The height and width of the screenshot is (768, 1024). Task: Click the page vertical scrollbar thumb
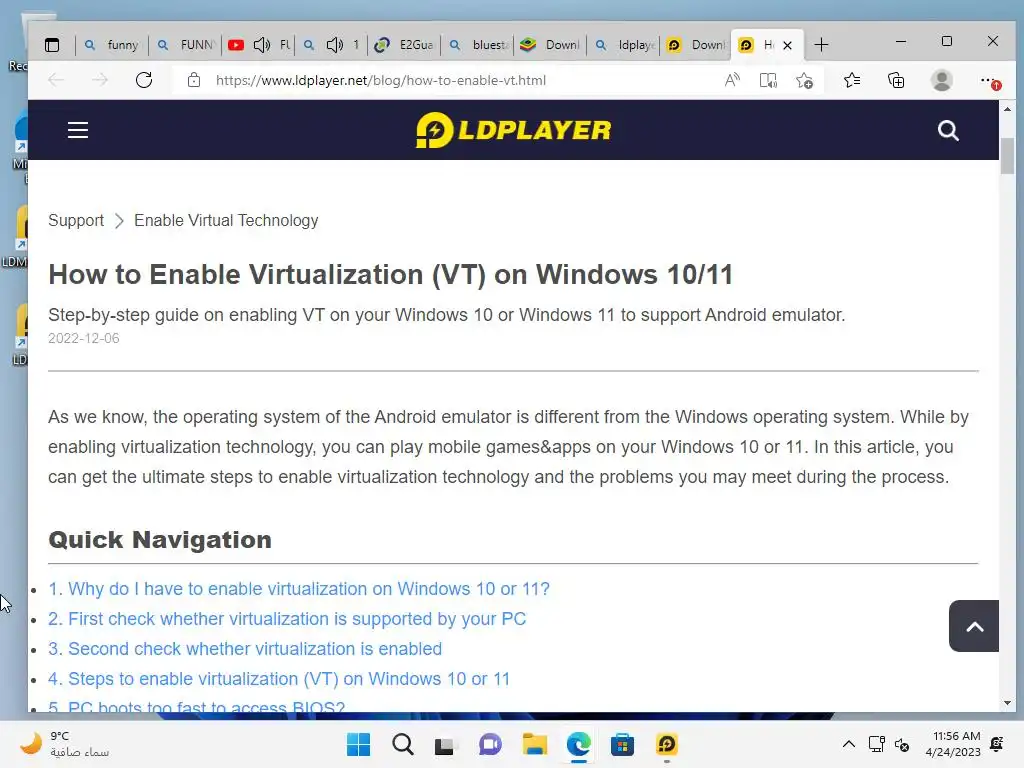[x=1006, y=155]
